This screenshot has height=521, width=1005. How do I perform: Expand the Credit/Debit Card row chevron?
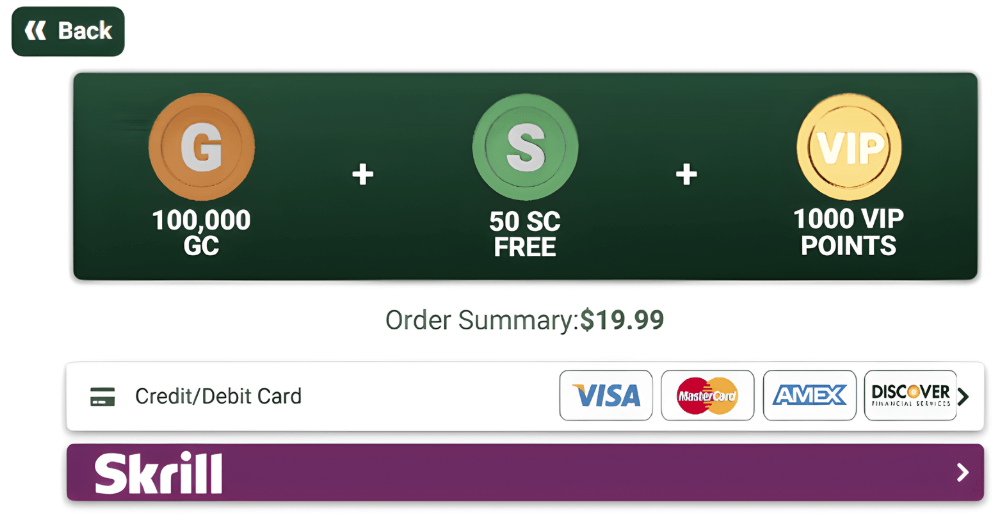pos(963,397)
